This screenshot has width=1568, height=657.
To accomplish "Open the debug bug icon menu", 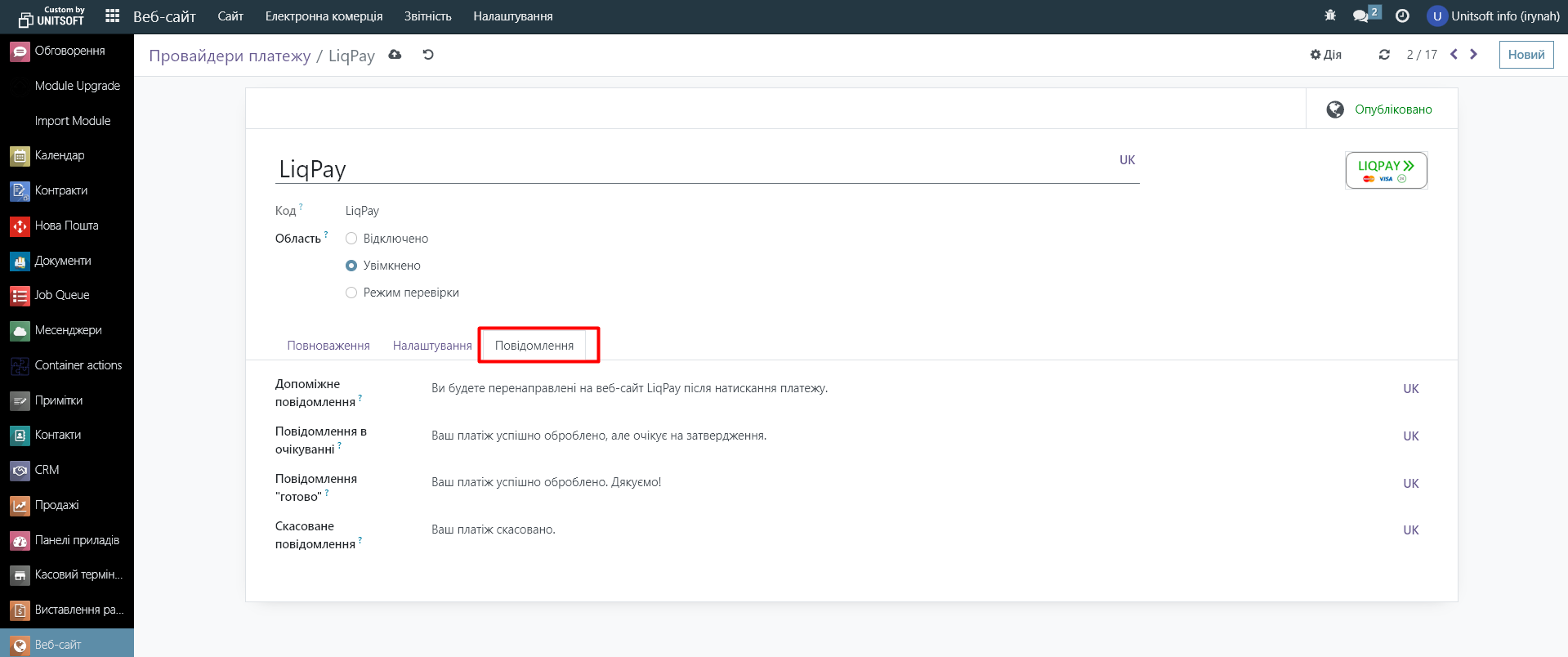I will 1330,16.
